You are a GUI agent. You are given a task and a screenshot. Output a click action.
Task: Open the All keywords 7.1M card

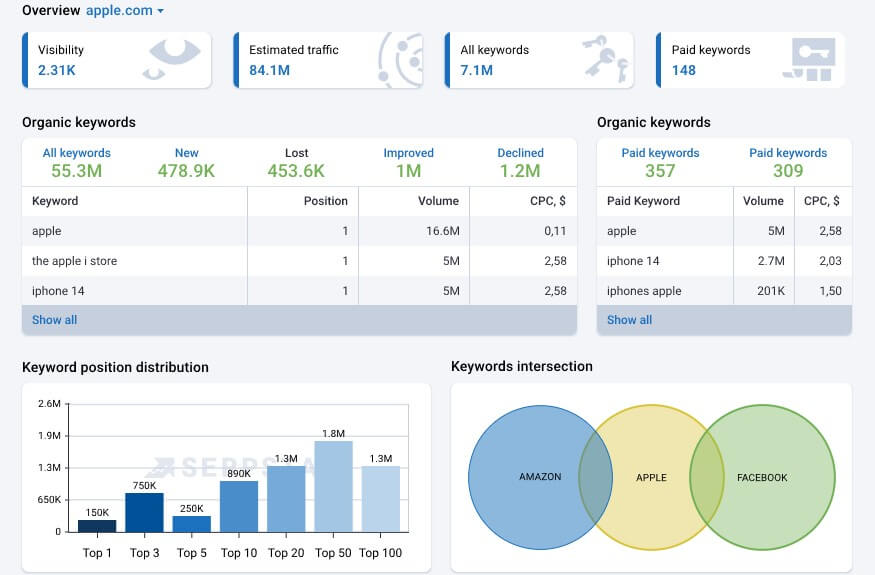pos(539,60)
